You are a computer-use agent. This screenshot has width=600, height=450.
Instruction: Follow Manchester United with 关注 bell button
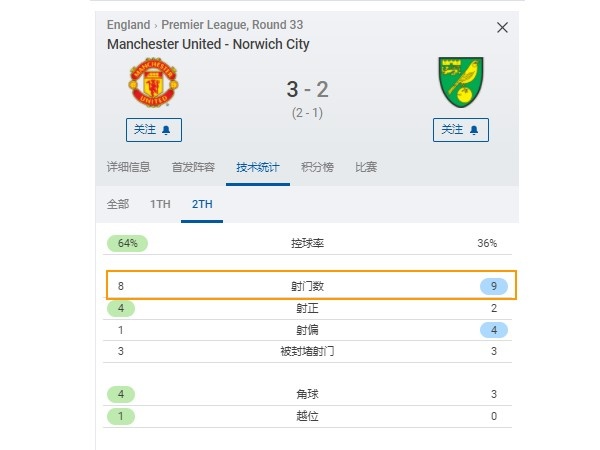(154, 130)
